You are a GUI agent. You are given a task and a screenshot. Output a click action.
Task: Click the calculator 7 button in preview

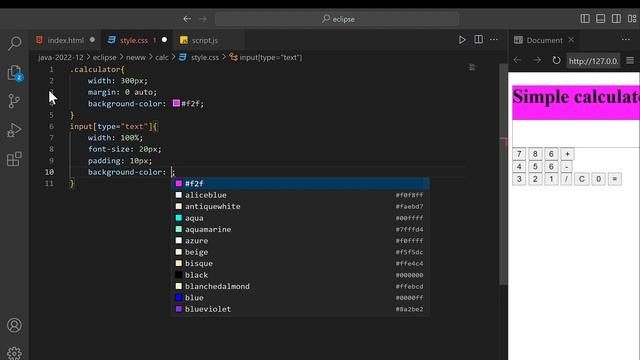tap(519, 154)
